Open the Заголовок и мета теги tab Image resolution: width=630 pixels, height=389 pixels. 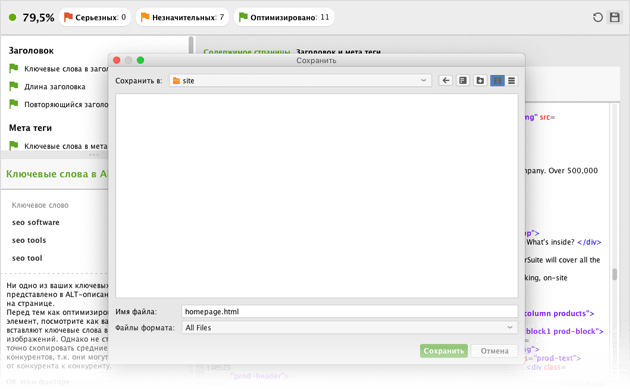[x=338, y=52]
